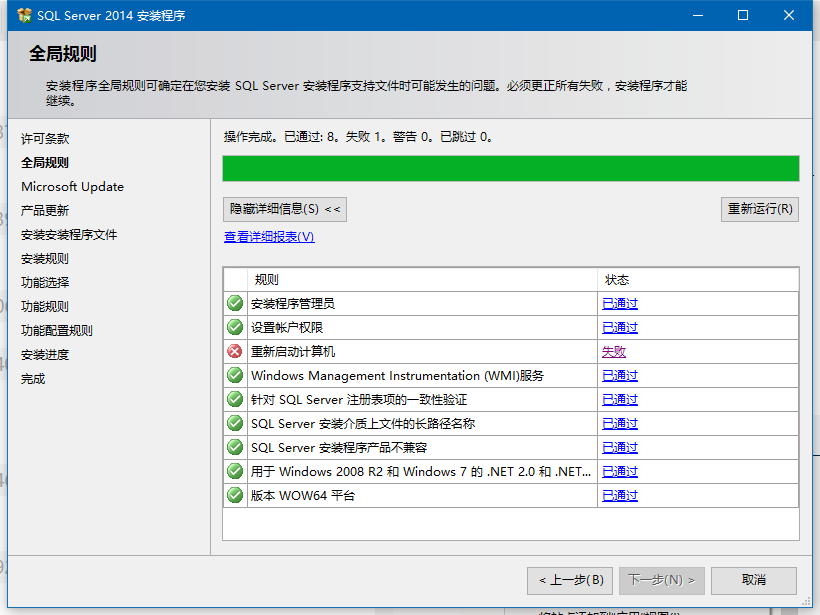This screenshot has height=615, width=820.
Task: Click rule text SQL Server 安装介质上文件的长路径名称
Action: [363, 424]
